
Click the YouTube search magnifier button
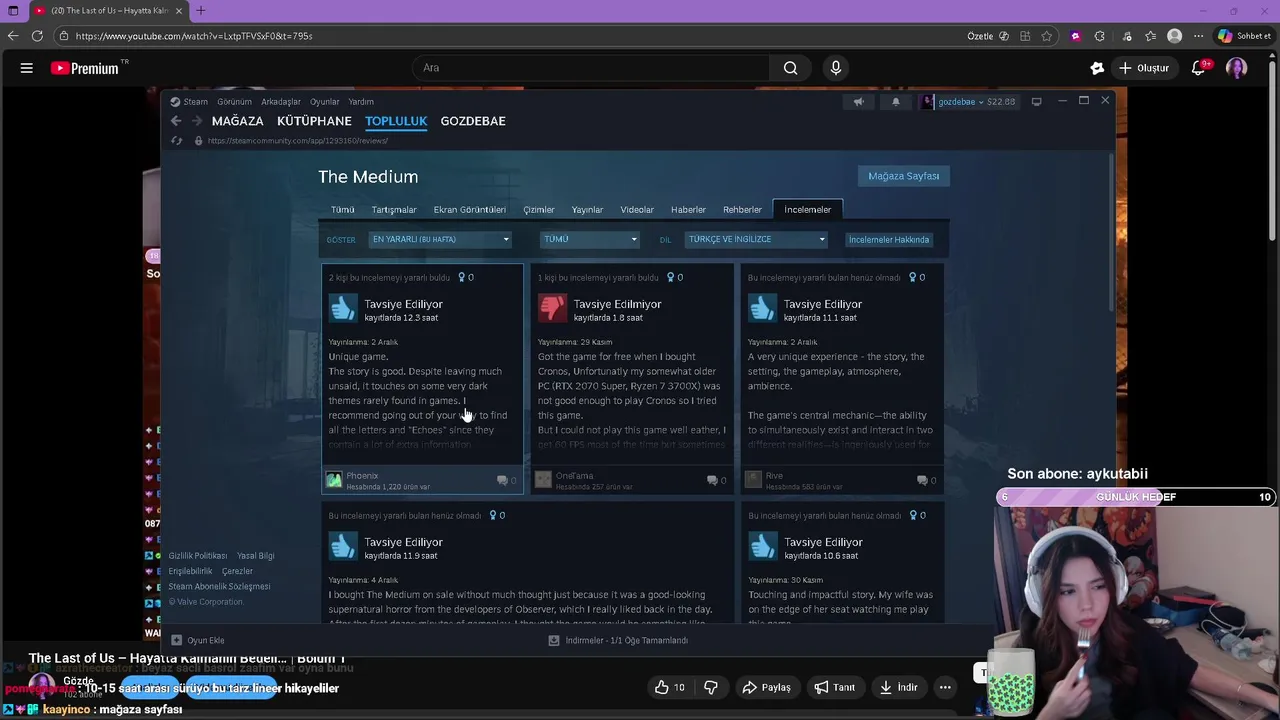[790, 68]
